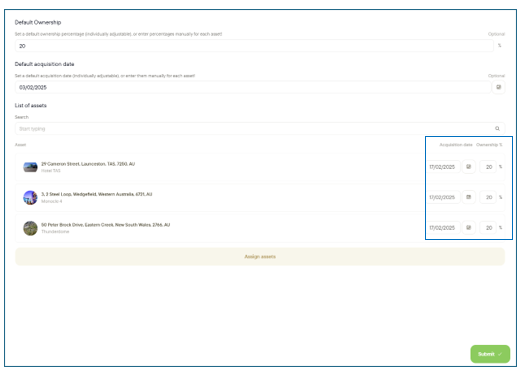Click the default acquisition date field
Viewport: 525px width, 374px height.
tap(253, 87)
